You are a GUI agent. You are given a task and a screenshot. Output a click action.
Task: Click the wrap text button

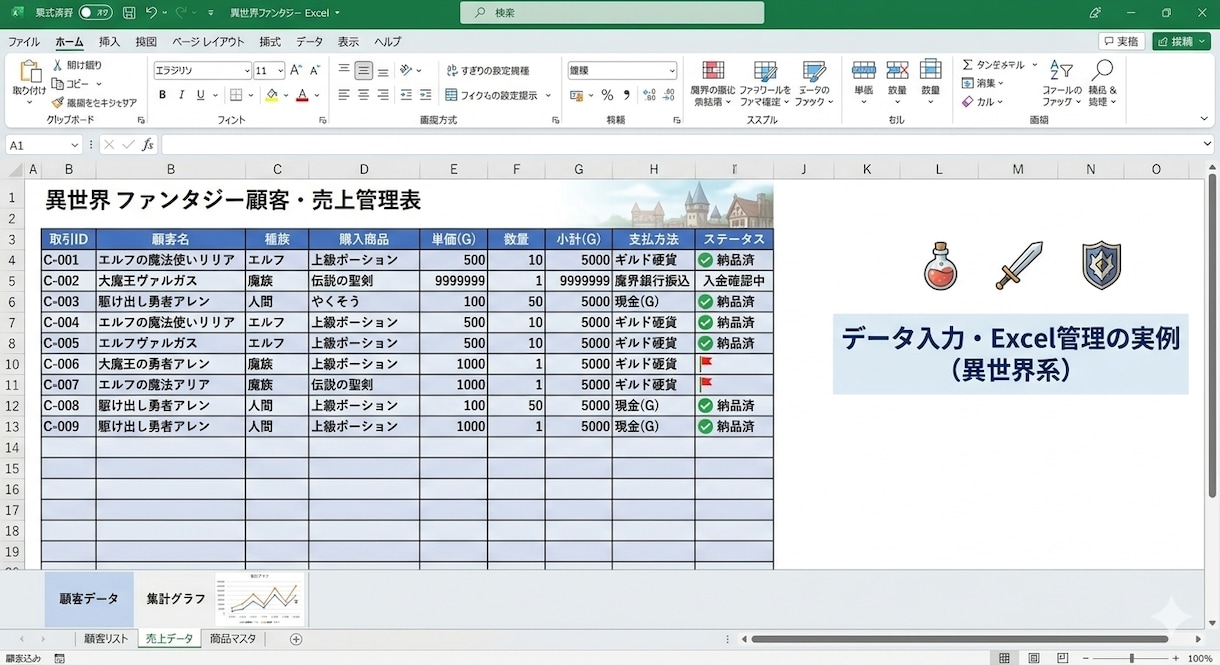pos(489,71)
